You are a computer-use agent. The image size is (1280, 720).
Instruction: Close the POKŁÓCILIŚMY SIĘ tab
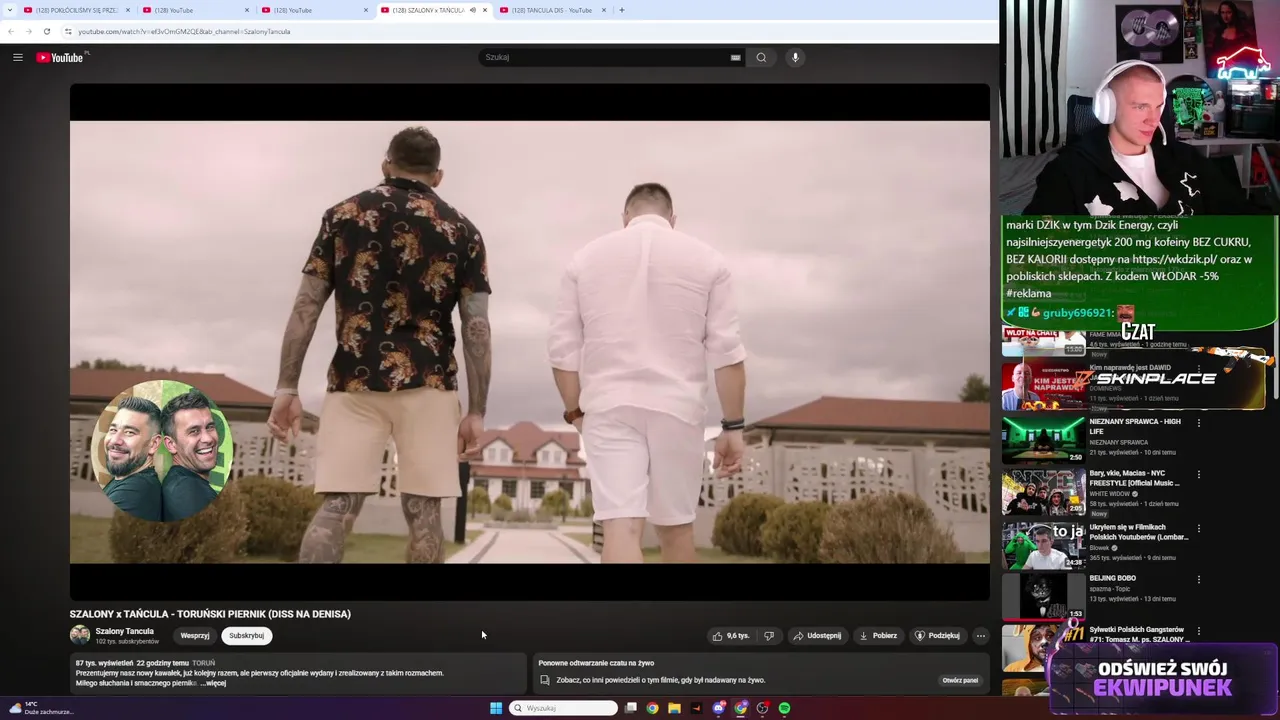tap(128, 10)
